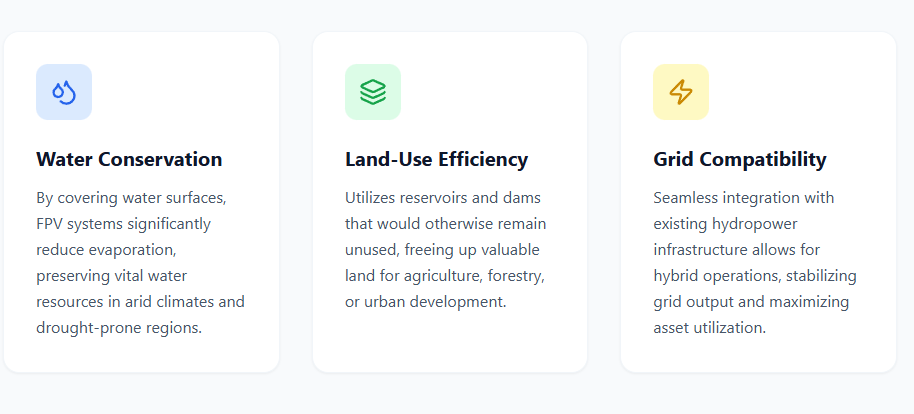914x414 pixels.
Task: Click the text "Utilizes reservoirs and dams"
Action: click(442, 197)
